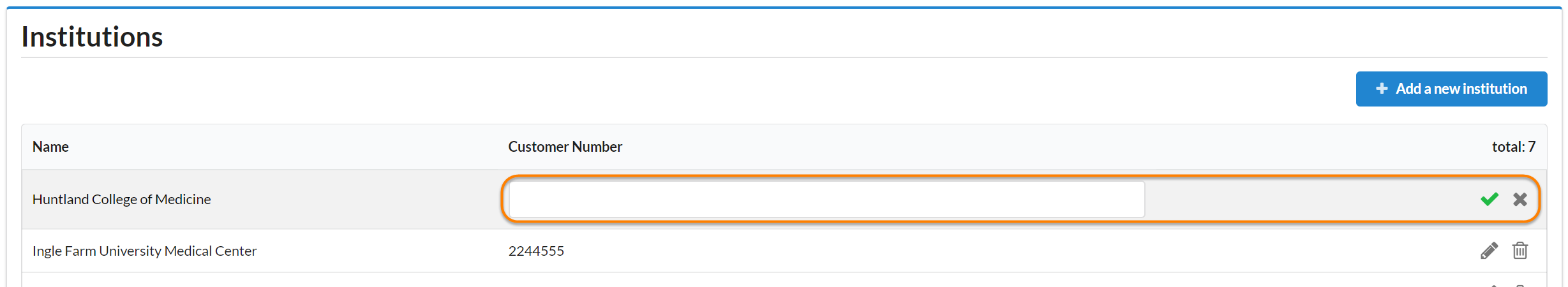Viewport: 1568px width, 287px height.
Task: Select the Huntland College of Medicine name
Action: tap(121, 200)
